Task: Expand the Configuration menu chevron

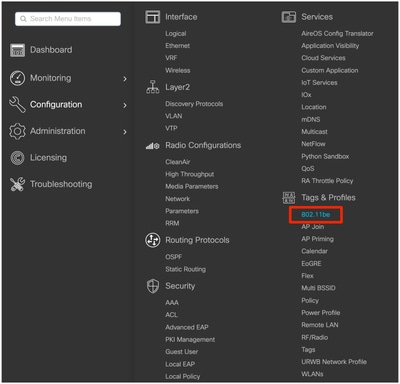Action: pos(125,105)
